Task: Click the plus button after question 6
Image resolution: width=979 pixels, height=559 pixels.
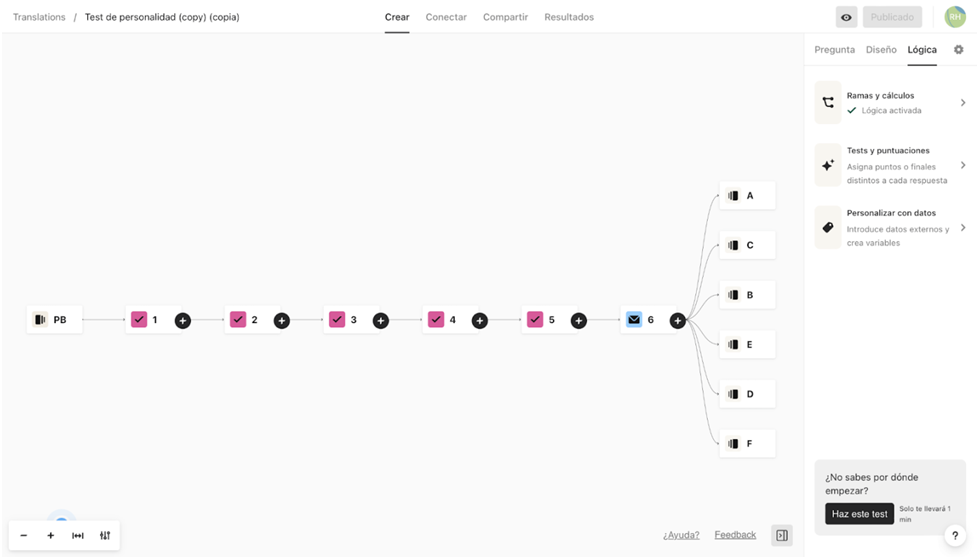Action: 677,321
